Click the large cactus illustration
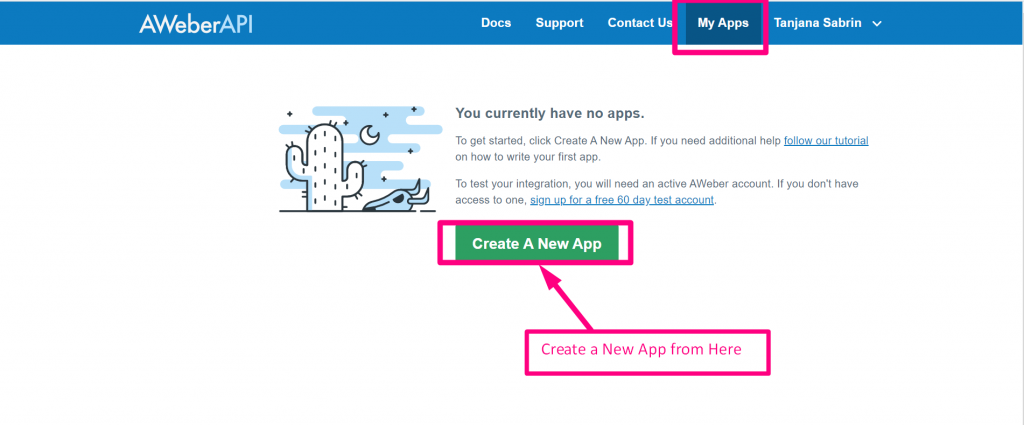 (x=326, y=166)
